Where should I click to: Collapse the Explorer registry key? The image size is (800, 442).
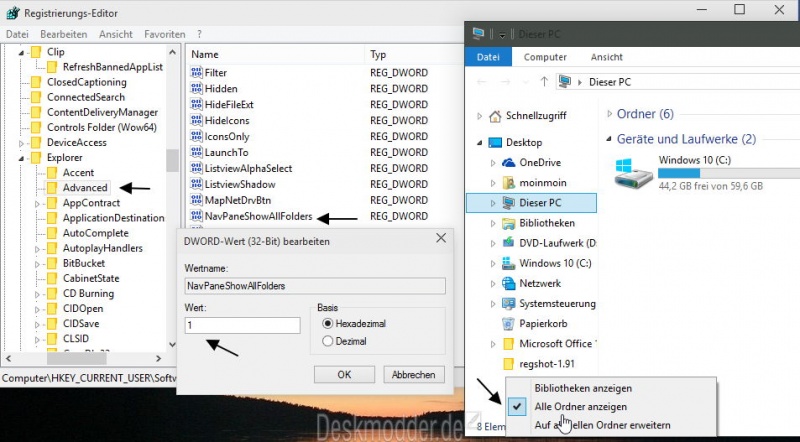point(23,158)
